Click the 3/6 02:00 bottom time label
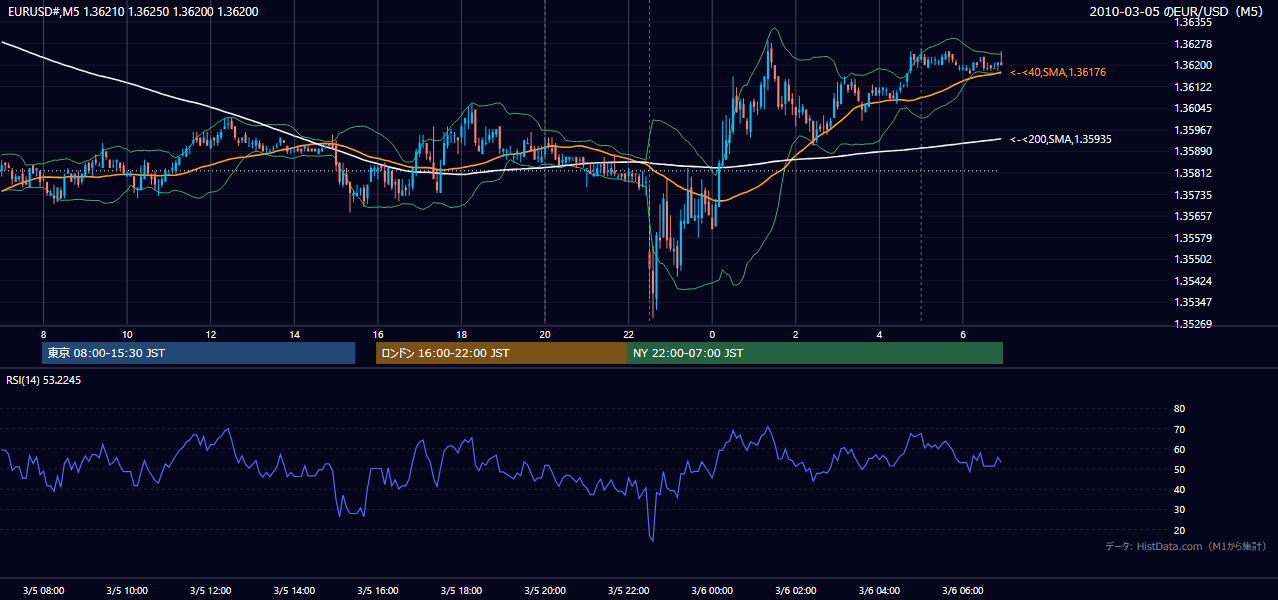Image resolution: width=1278 pixels, height=600 pixels. pos(796,590)
